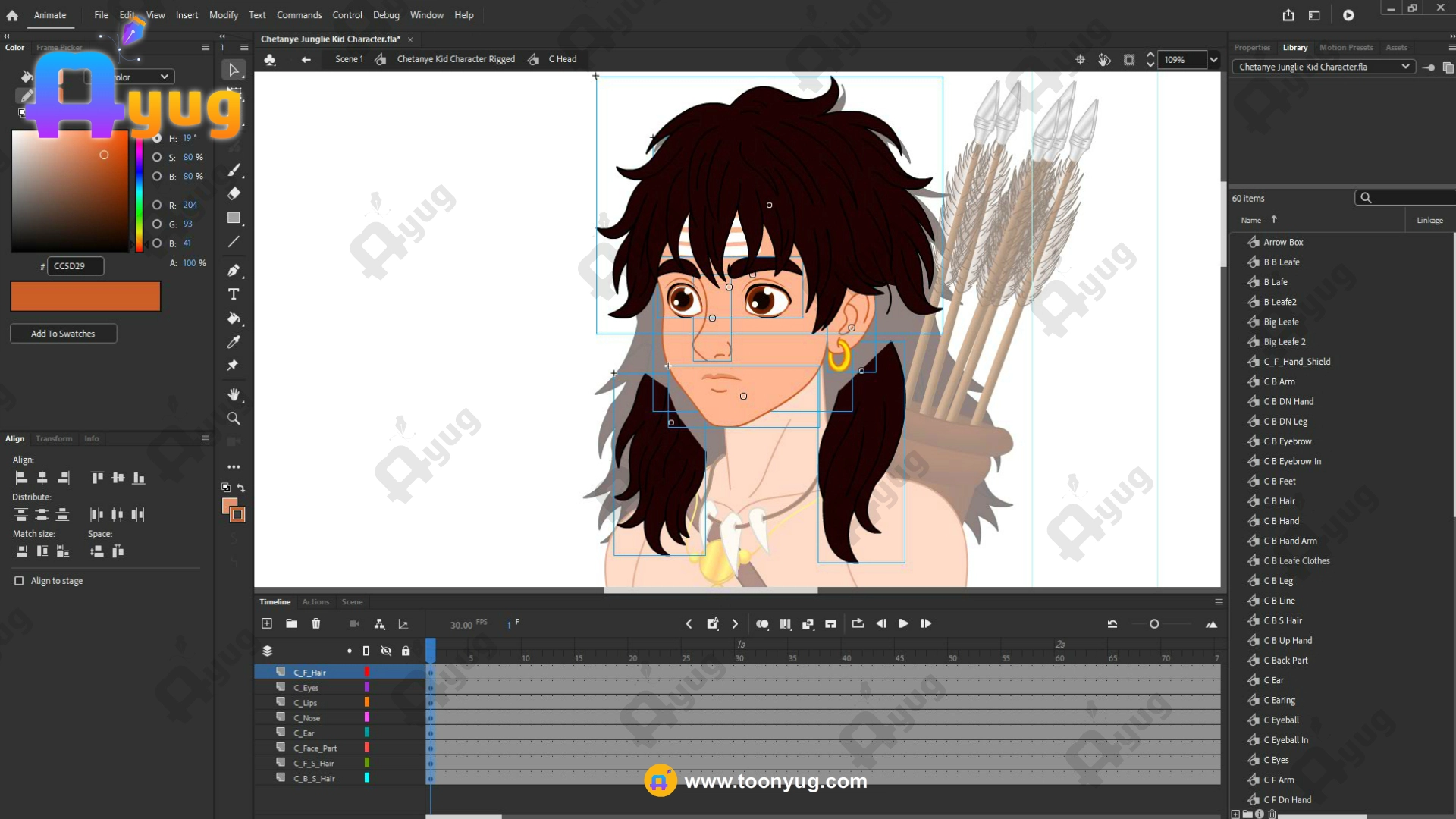This screenshot has width=1456, height=819.
Task: Go back to Scene 1 breadcrumb
Action: click(349, 59)
